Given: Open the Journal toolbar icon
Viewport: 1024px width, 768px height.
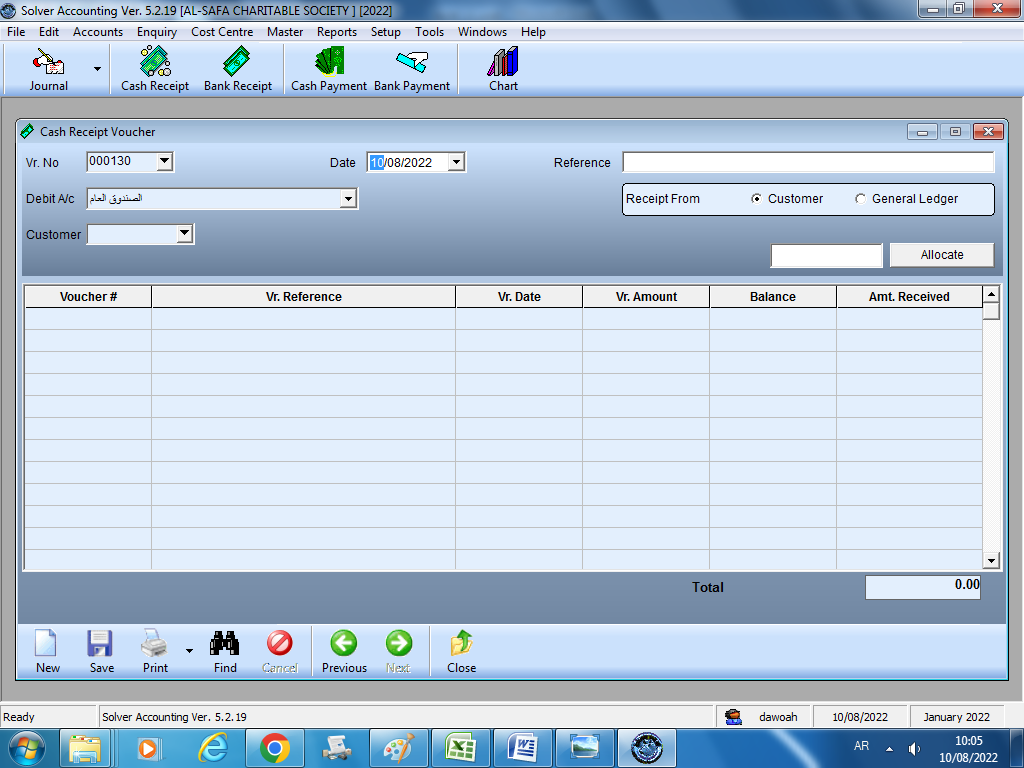Looking at the screenshot, I should tap(48, 70).
